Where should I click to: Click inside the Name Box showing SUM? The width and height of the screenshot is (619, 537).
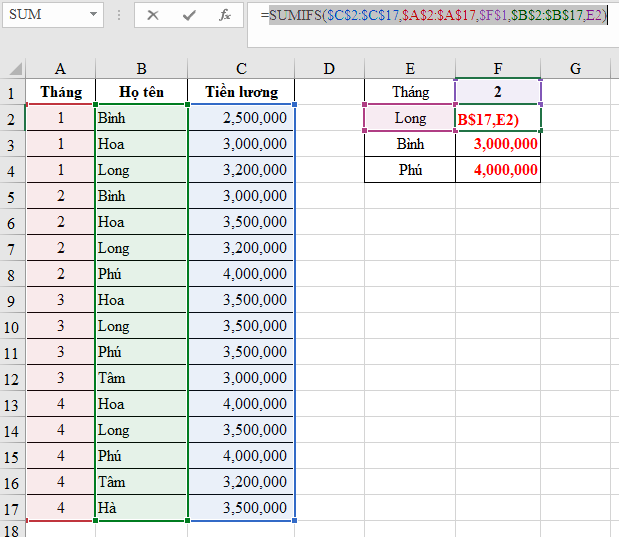click(42, 15)
